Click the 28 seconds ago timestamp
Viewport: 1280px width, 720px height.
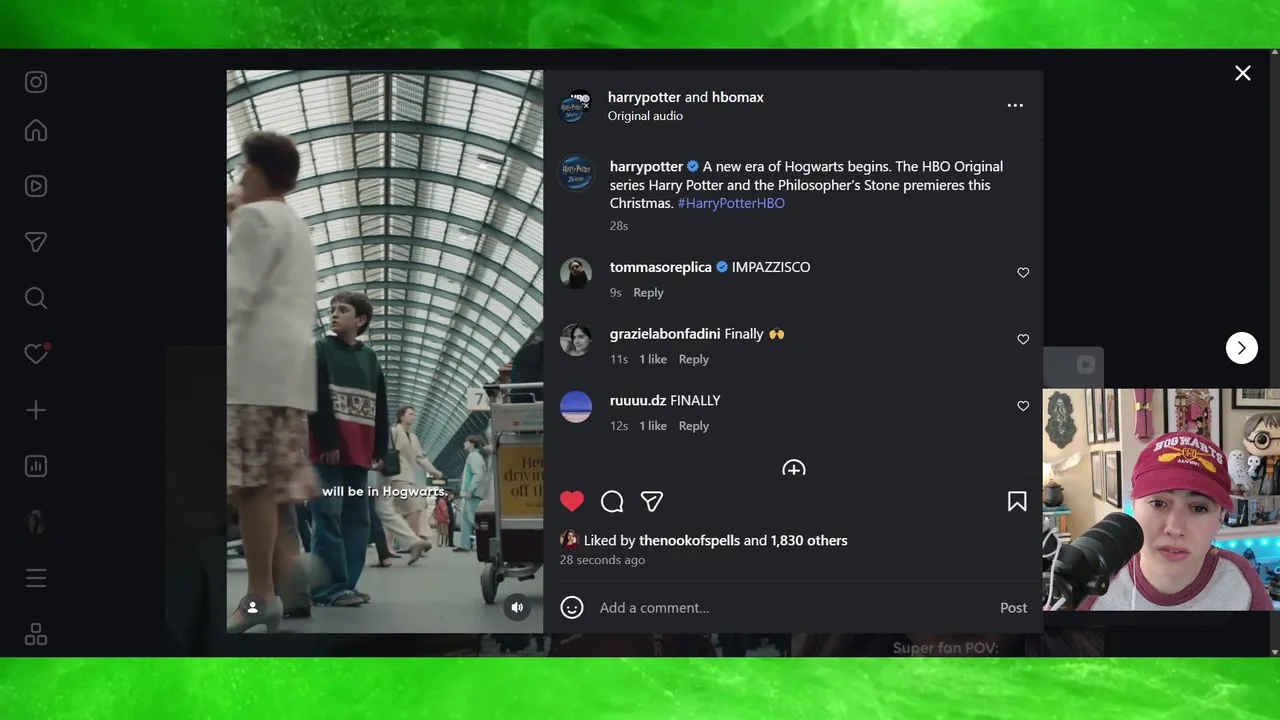(x=602, y=560)
